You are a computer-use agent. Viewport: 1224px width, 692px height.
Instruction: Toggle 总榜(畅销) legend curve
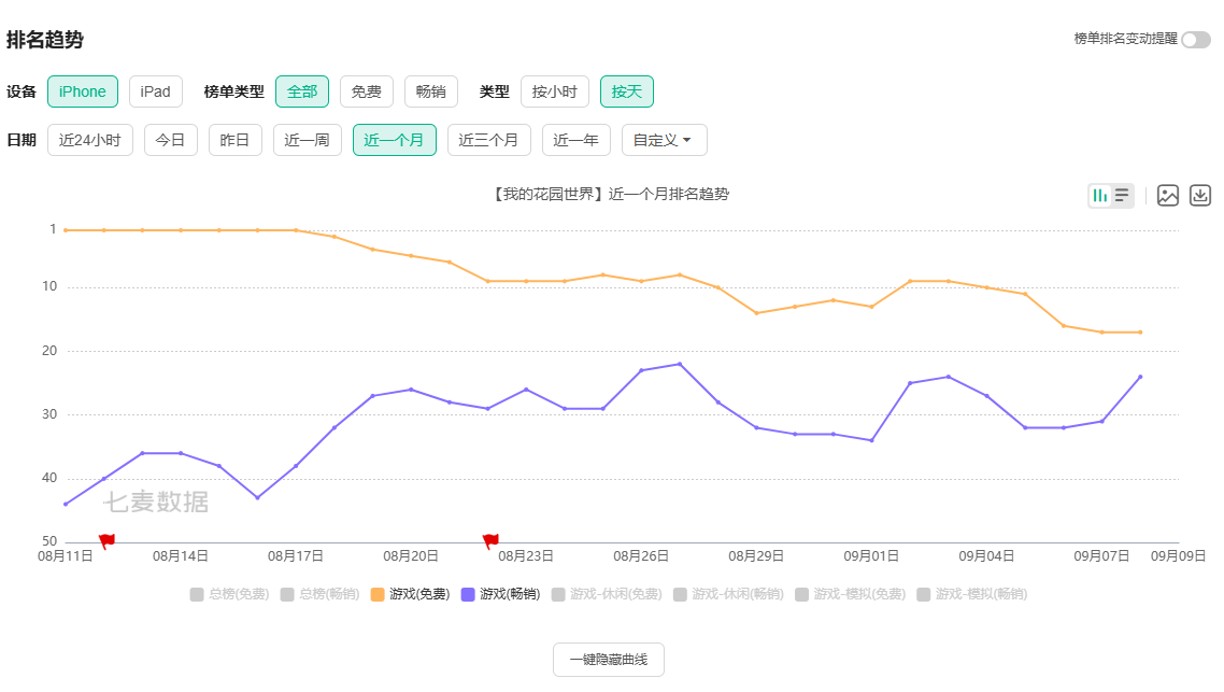(319, 594)
